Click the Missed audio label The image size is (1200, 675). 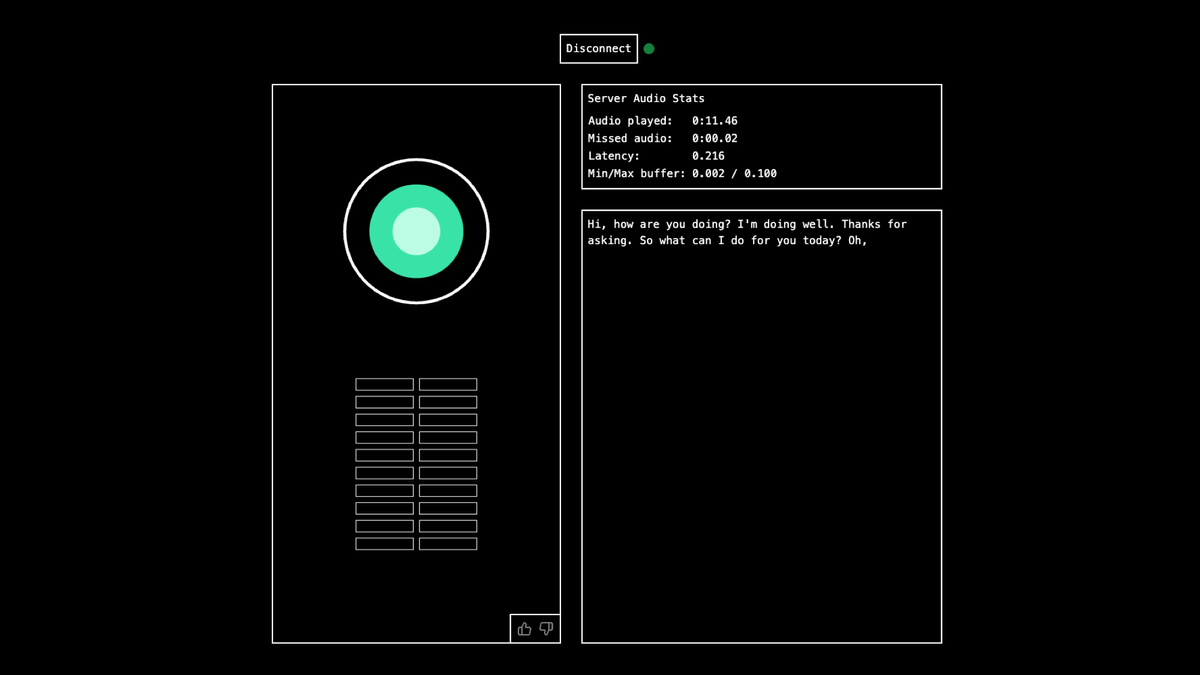pos(630,138)
